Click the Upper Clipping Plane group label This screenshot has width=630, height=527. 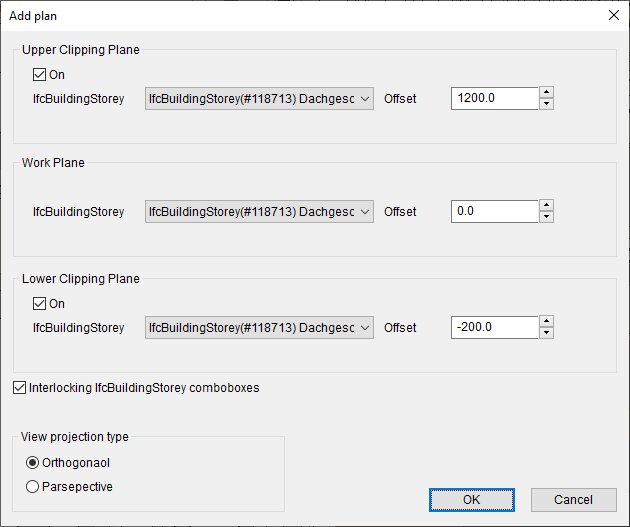point(81,50)
